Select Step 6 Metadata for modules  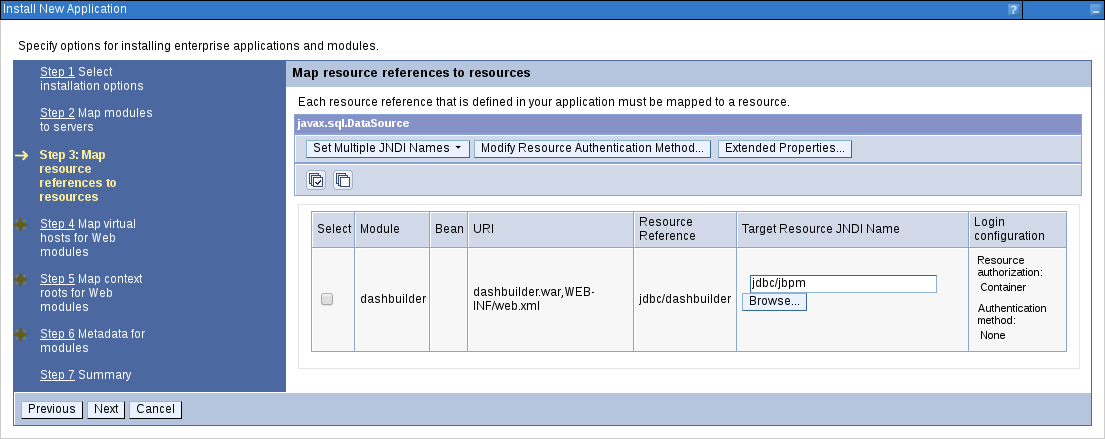pos(57,334)
